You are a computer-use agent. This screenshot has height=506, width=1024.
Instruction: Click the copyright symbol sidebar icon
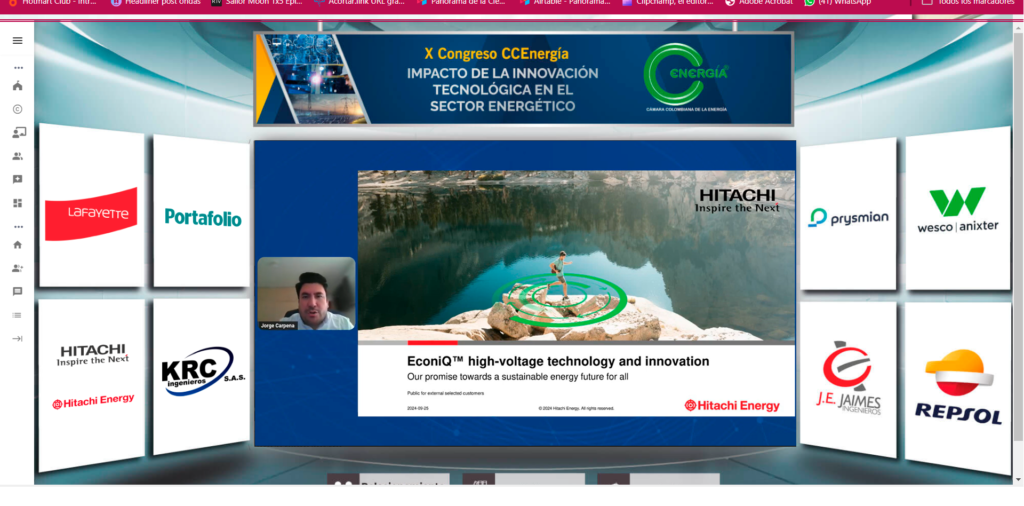click(x=17, y=109)
